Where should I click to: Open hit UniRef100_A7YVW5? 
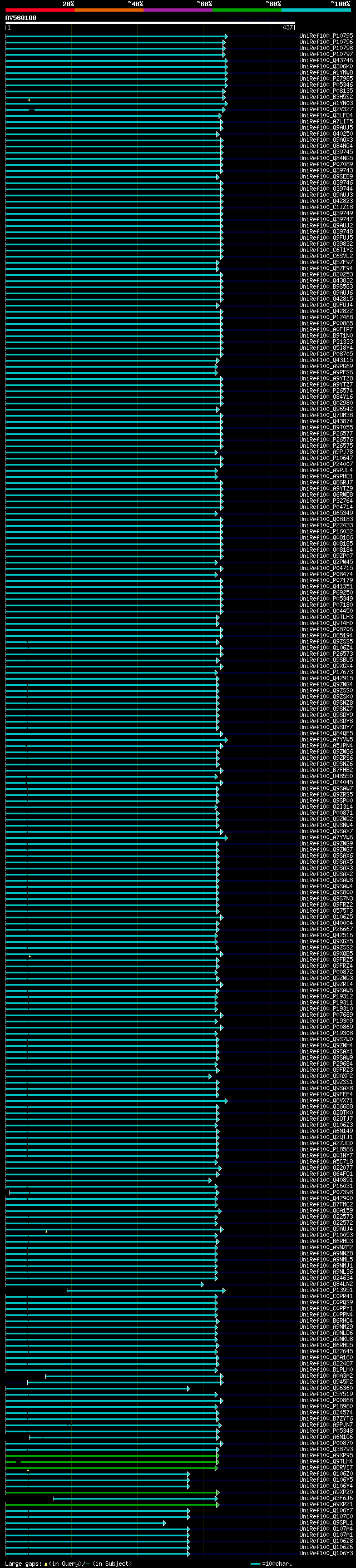click(326, 740)
